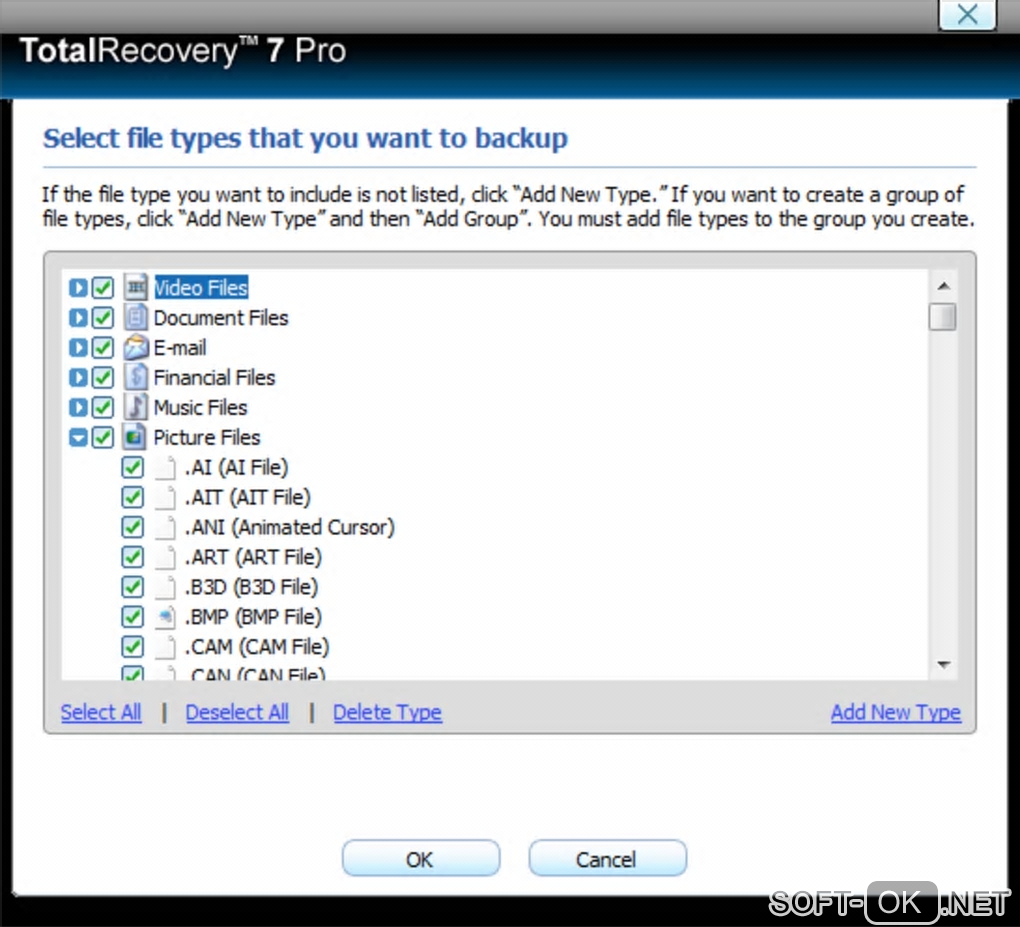Select the Financial Files label

pyautogui.click(x=214, y=377)
